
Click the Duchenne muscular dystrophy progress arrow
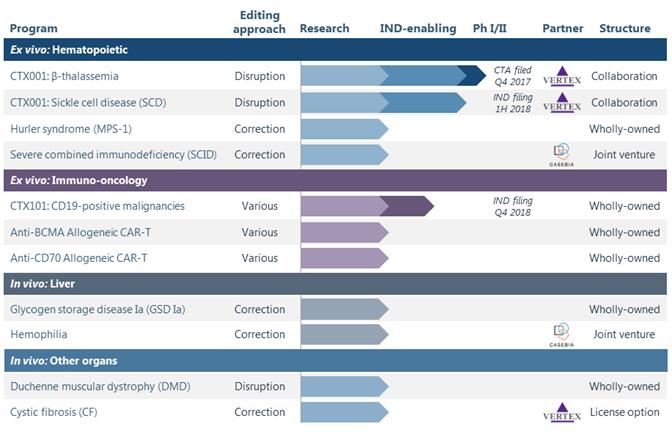click(344, 386)
